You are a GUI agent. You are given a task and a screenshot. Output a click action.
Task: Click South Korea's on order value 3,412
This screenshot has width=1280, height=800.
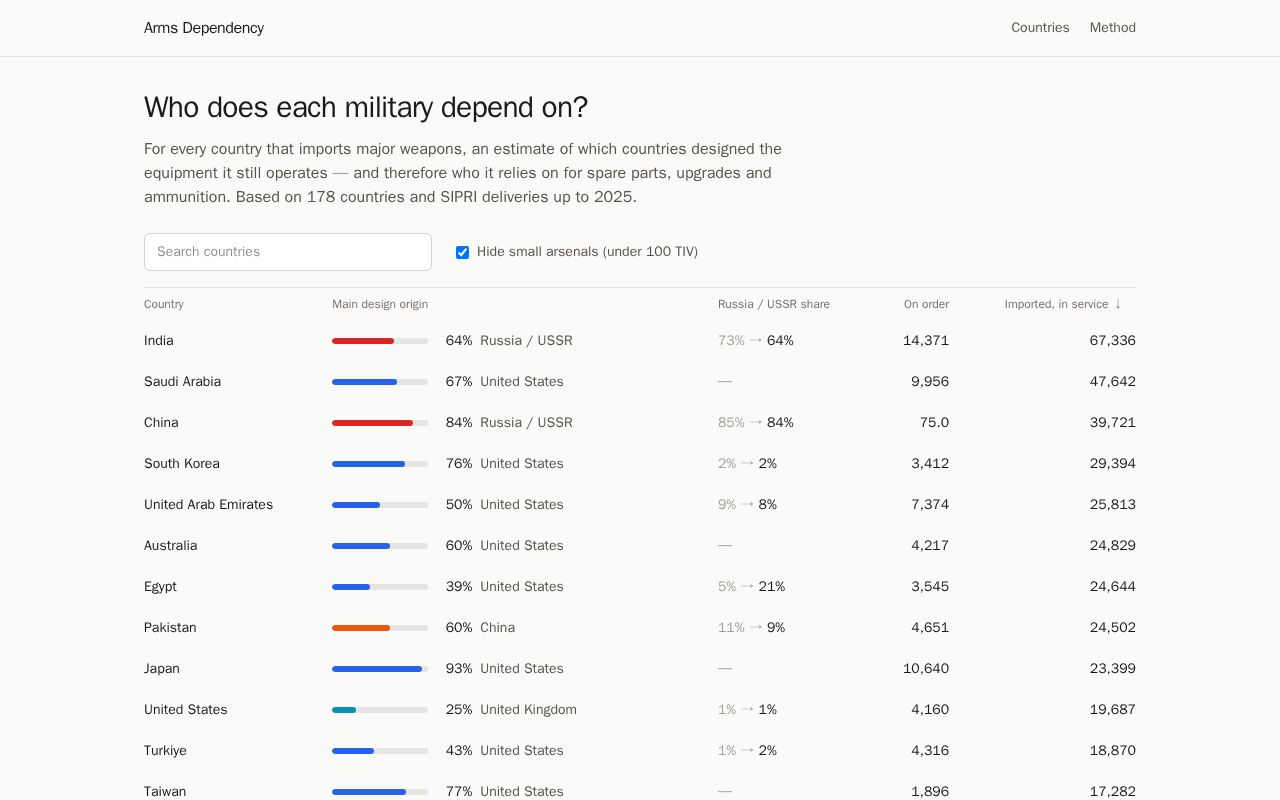[930, 464]
